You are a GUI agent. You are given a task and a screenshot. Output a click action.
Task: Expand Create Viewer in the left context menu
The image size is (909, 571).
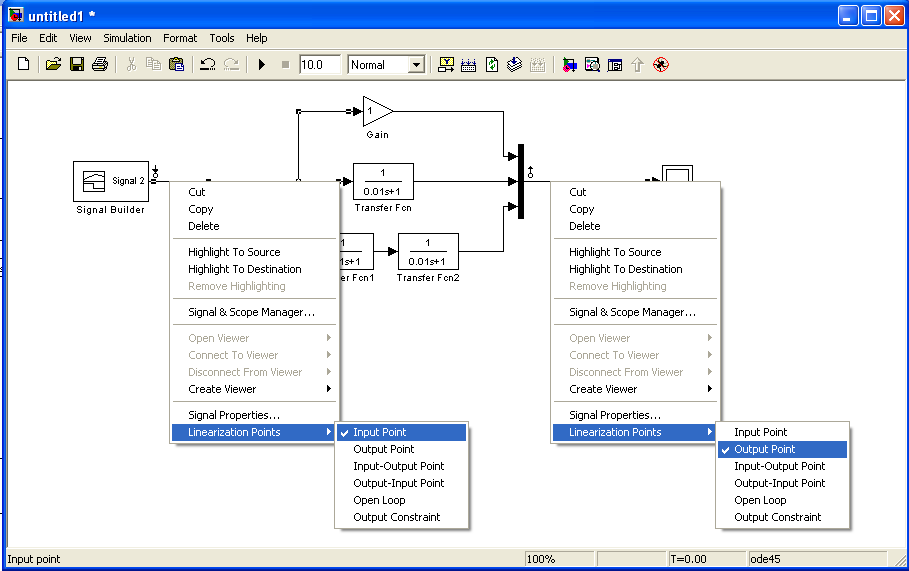(x=222, y=389)
